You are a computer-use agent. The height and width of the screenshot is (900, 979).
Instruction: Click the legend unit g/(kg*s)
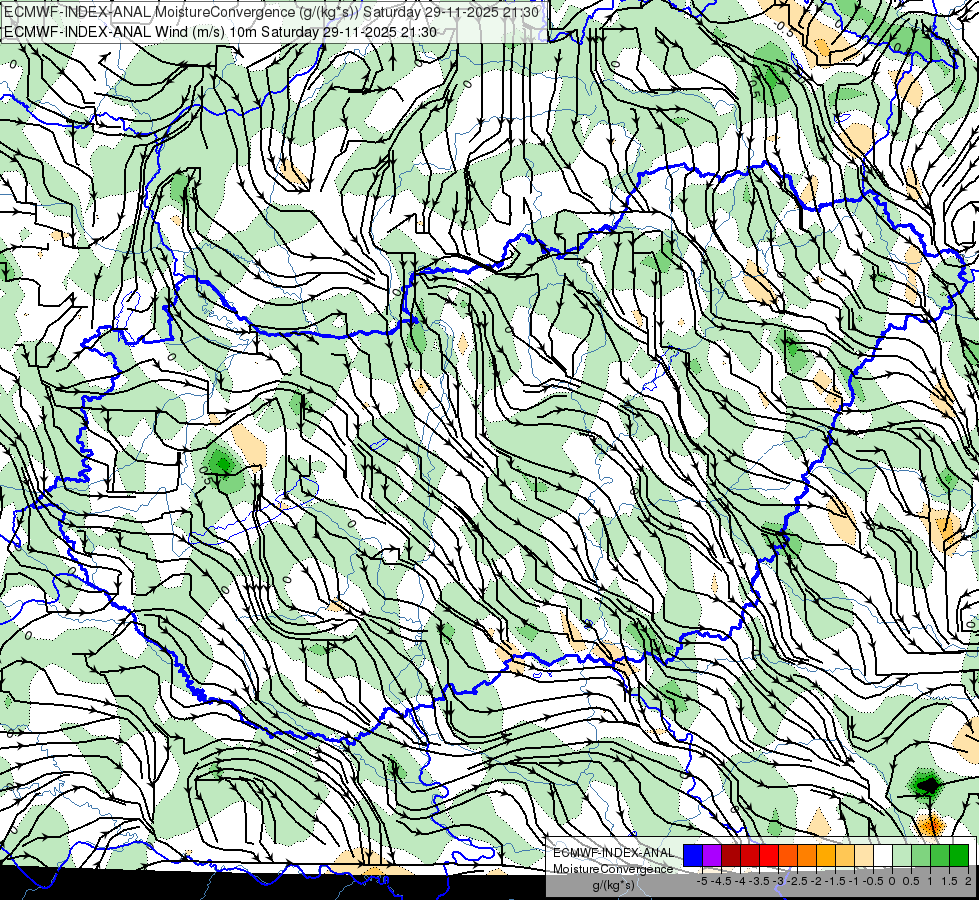[613, 885]
